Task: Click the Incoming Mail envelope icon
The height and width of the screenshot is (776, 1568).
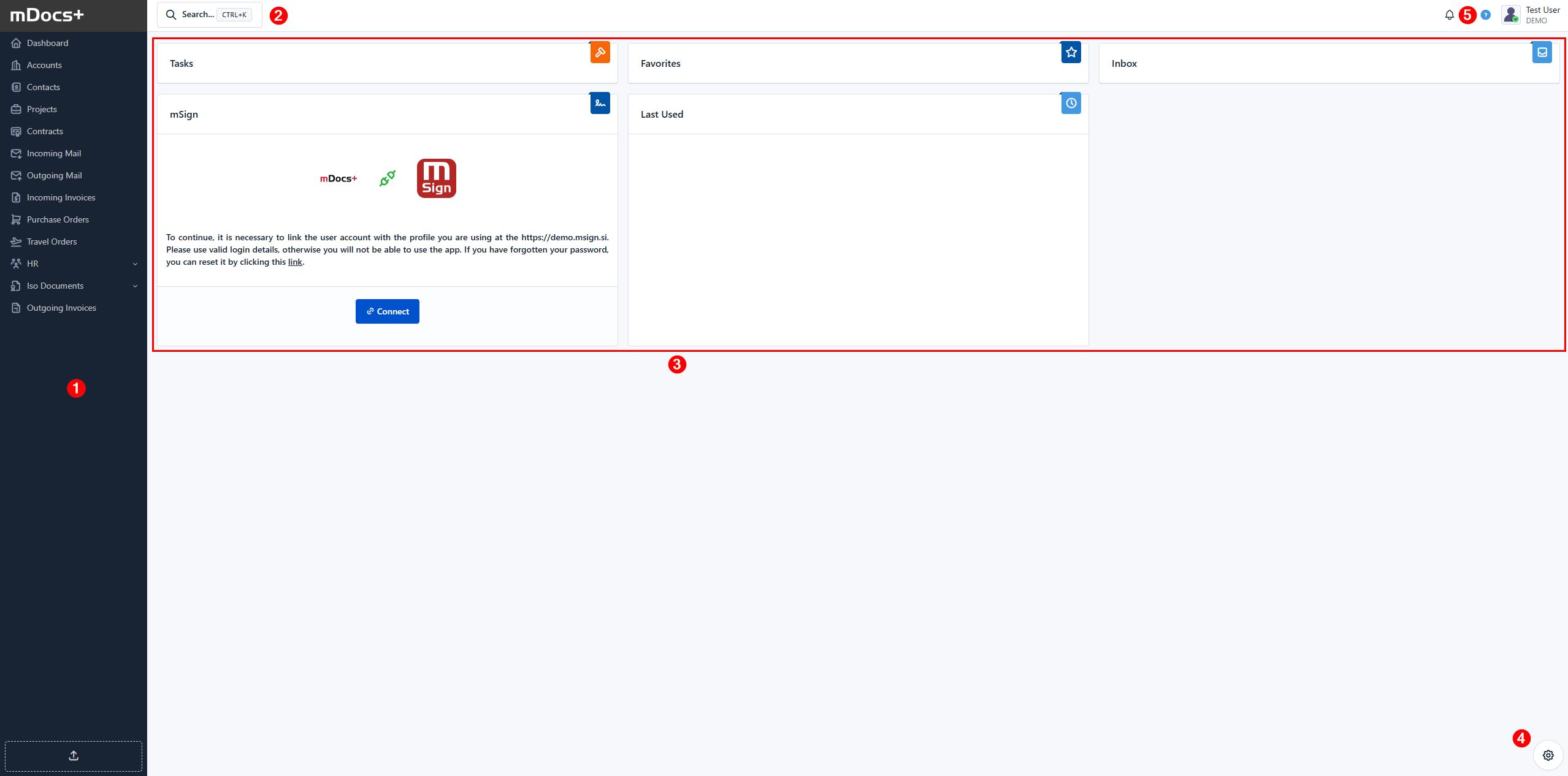Action: click(16, 153)
